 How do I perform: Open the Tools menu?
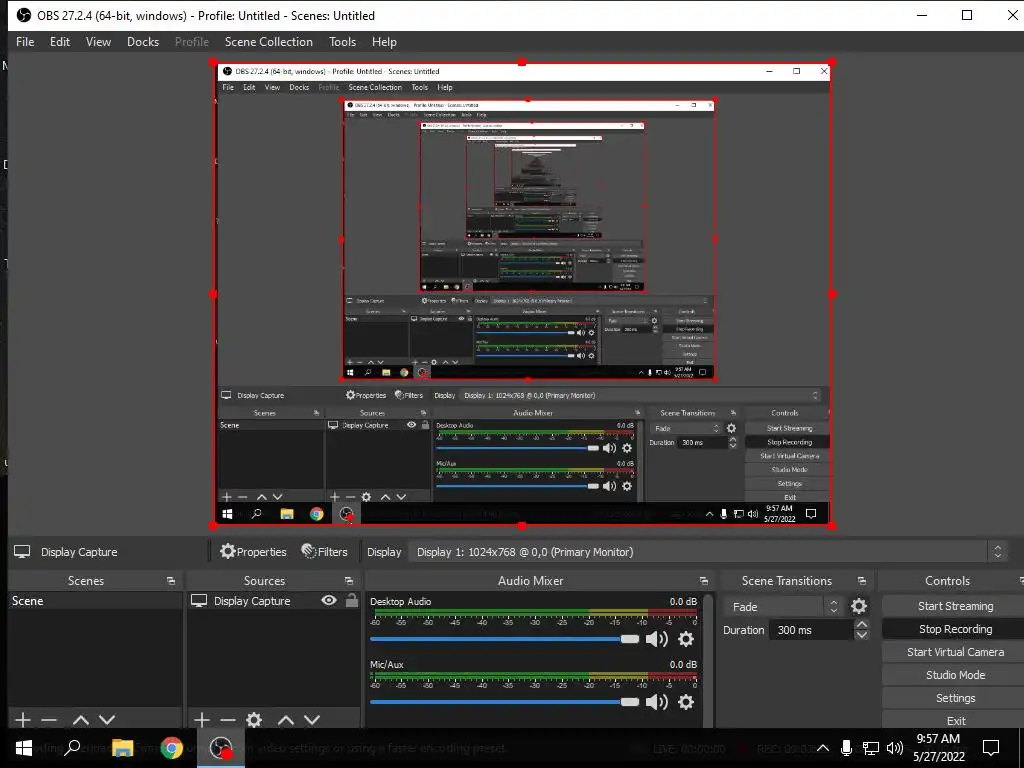pos(342,42)
